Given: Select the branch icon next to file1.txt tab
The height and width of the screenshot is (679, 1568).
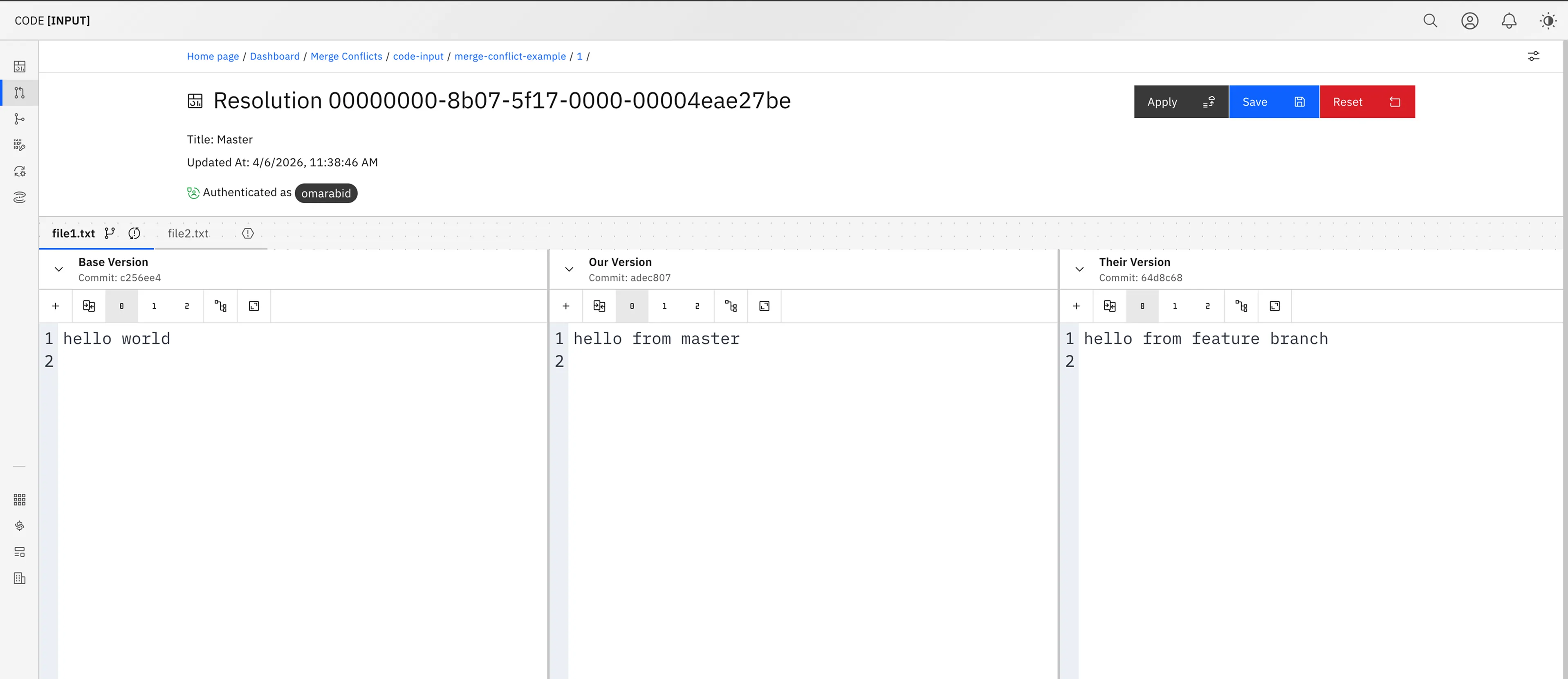Looking at the screenshot, I should (110, 233).
